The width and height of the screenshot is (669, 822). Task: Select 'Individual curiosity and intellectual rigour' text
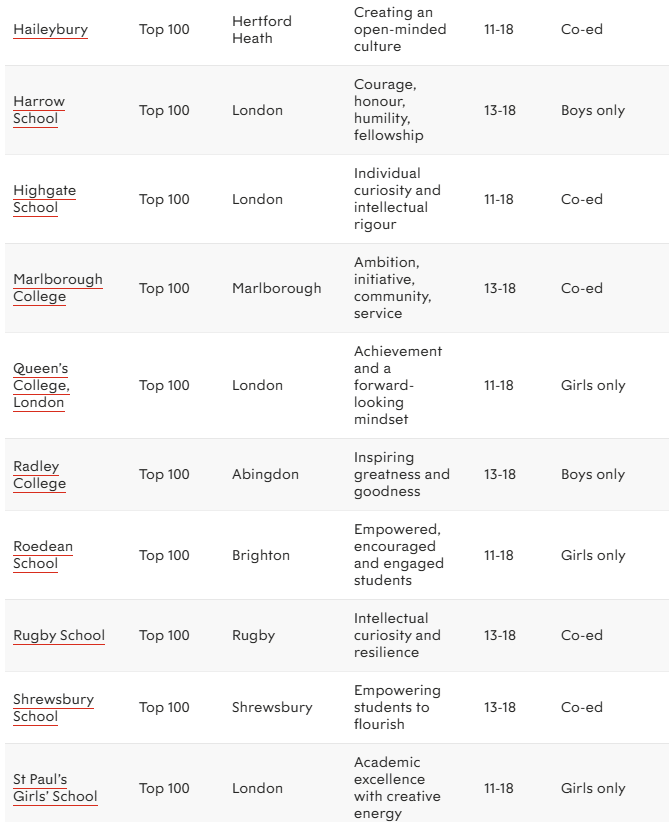[x=397, y=199]
